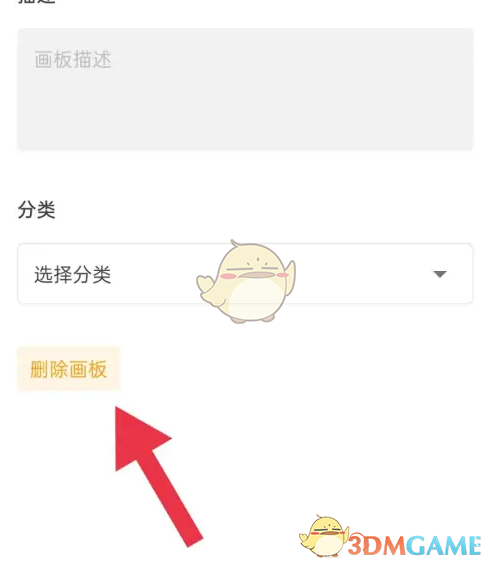
Task: Expand the category combo box field
Action: pos(245,274)
